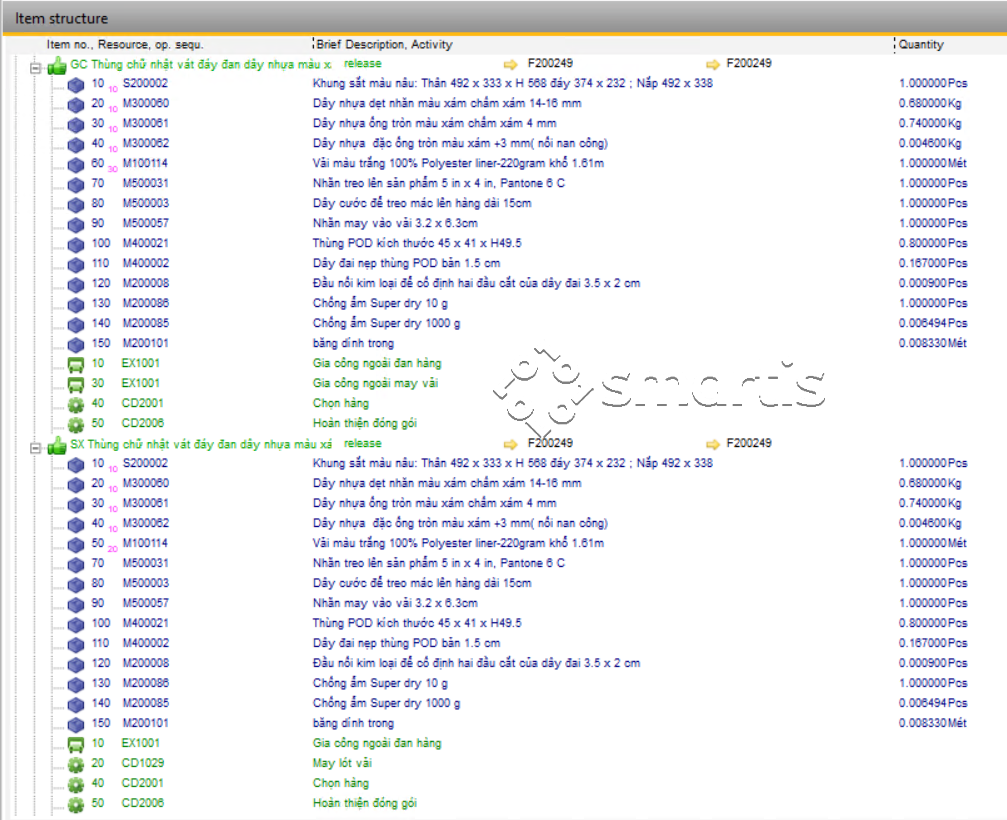Select quantity 0.006494Pcs under SX
This screenshot has width=1007, height=820.
(x=933, y=703)
